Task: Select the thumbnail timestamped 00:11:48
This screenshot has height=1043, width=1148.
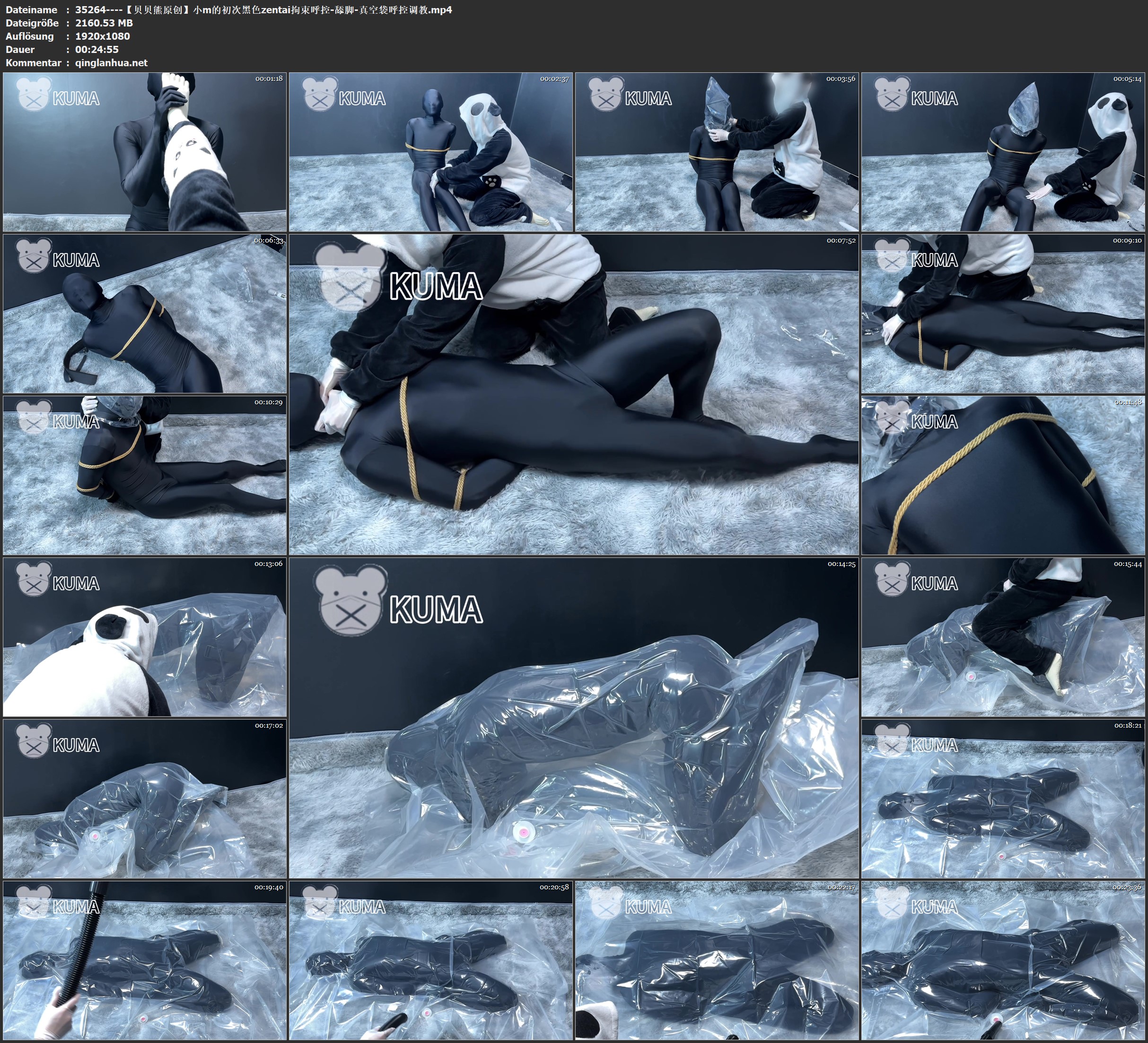Action: point(1003,475)
